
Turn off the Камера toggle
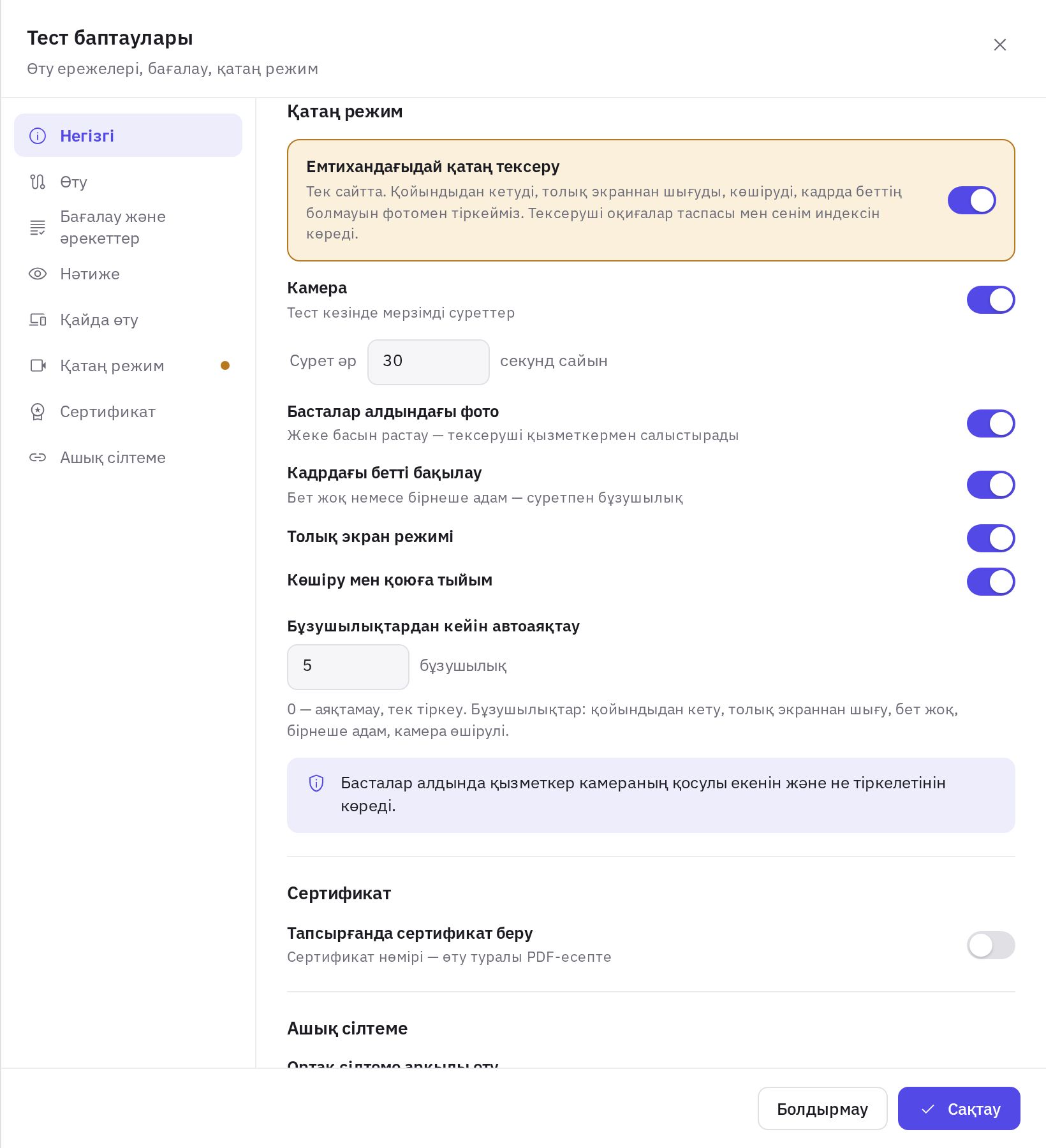pos(991,300)
